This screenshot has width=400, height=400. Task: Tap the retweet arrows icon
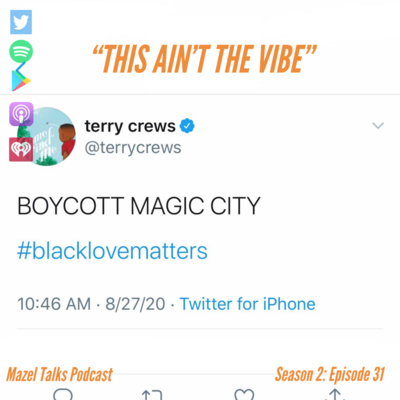[x=152, y=395]
